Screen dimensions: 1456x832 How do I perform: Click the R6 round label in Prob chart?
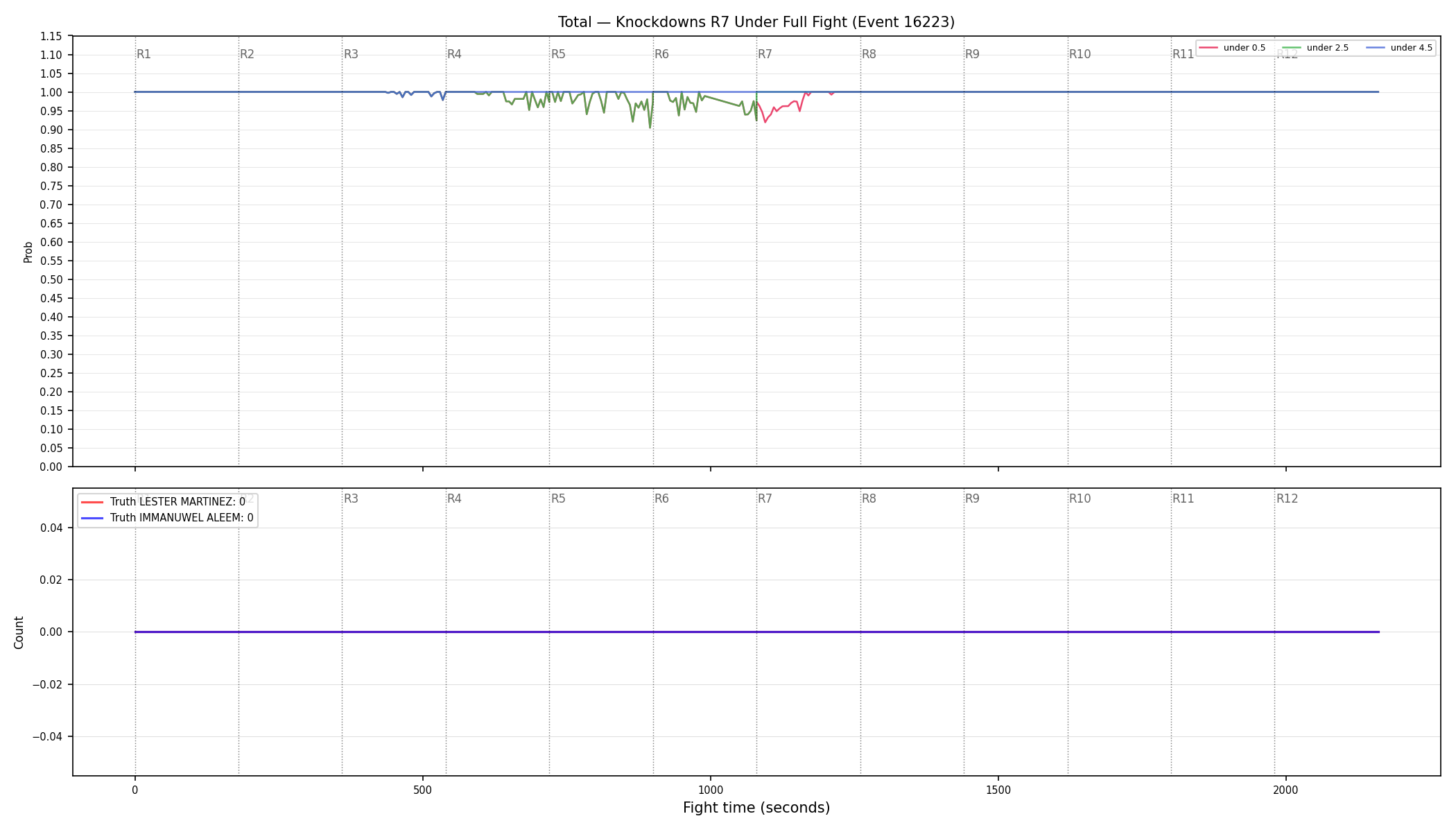[x=661, y=54]
